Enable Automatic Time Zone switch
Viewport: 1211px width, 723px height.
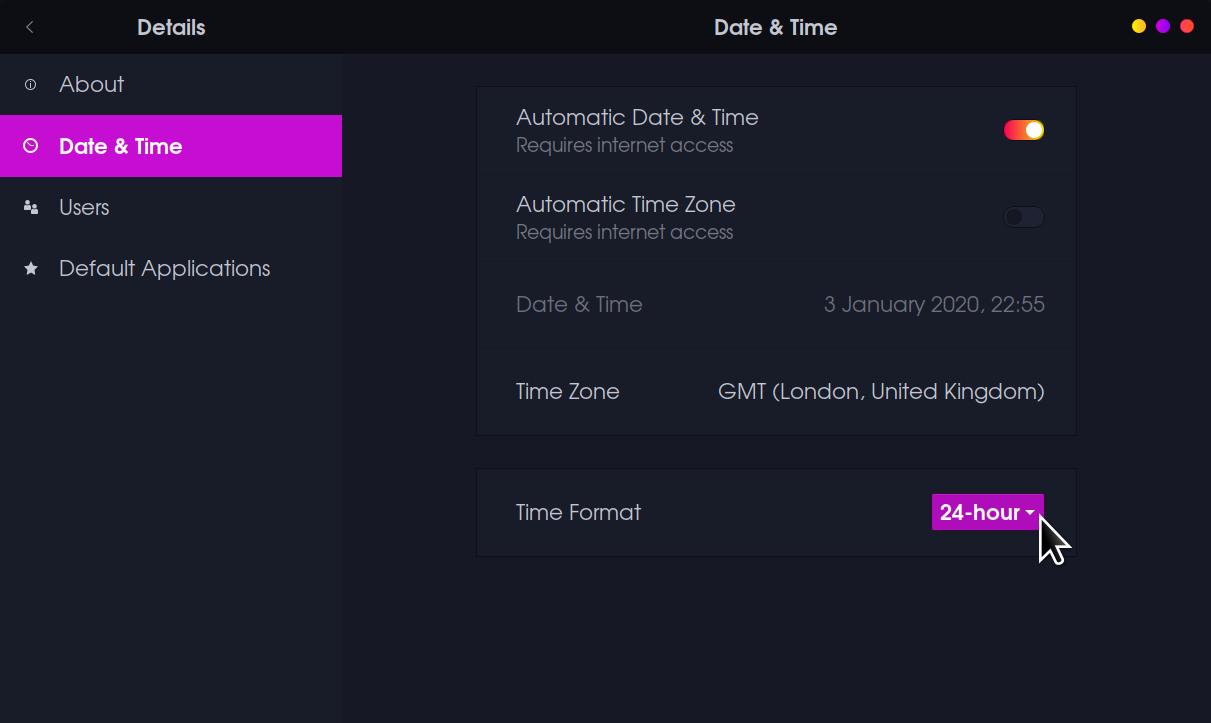[x=1024, y=217]
